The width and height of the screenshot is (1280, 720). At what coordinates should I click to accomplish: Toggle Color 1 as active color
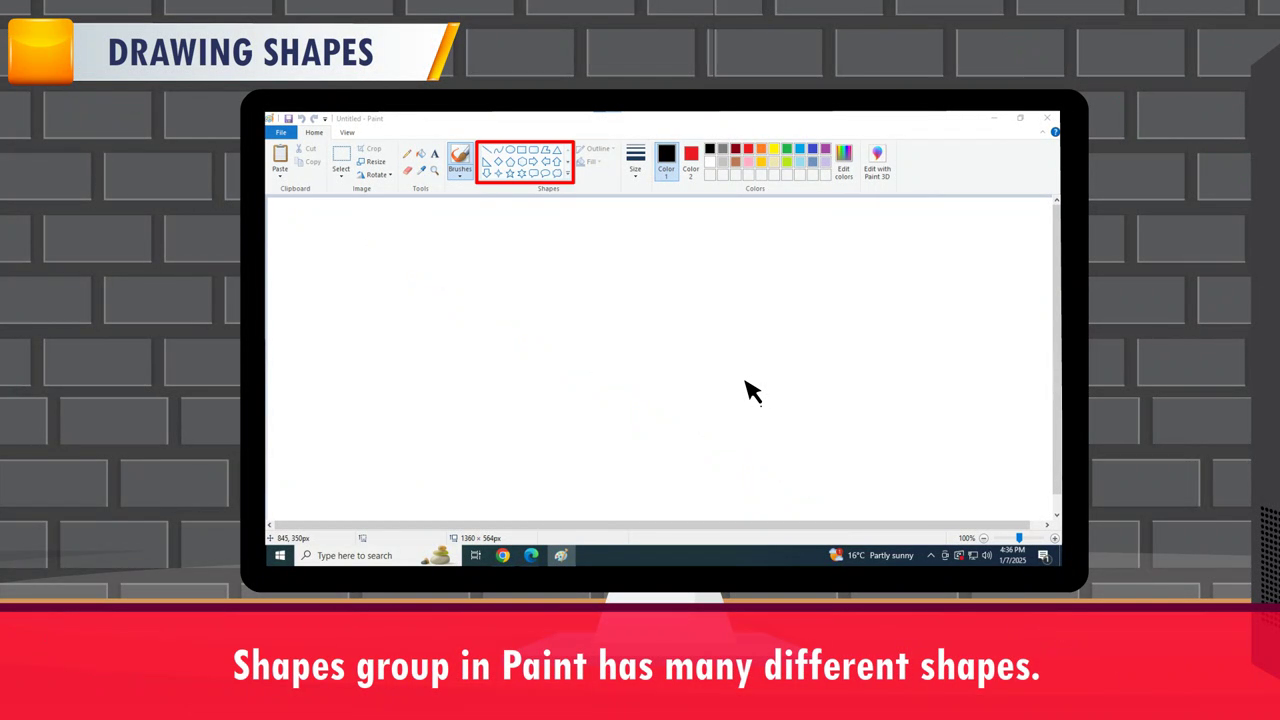point(666,160)
